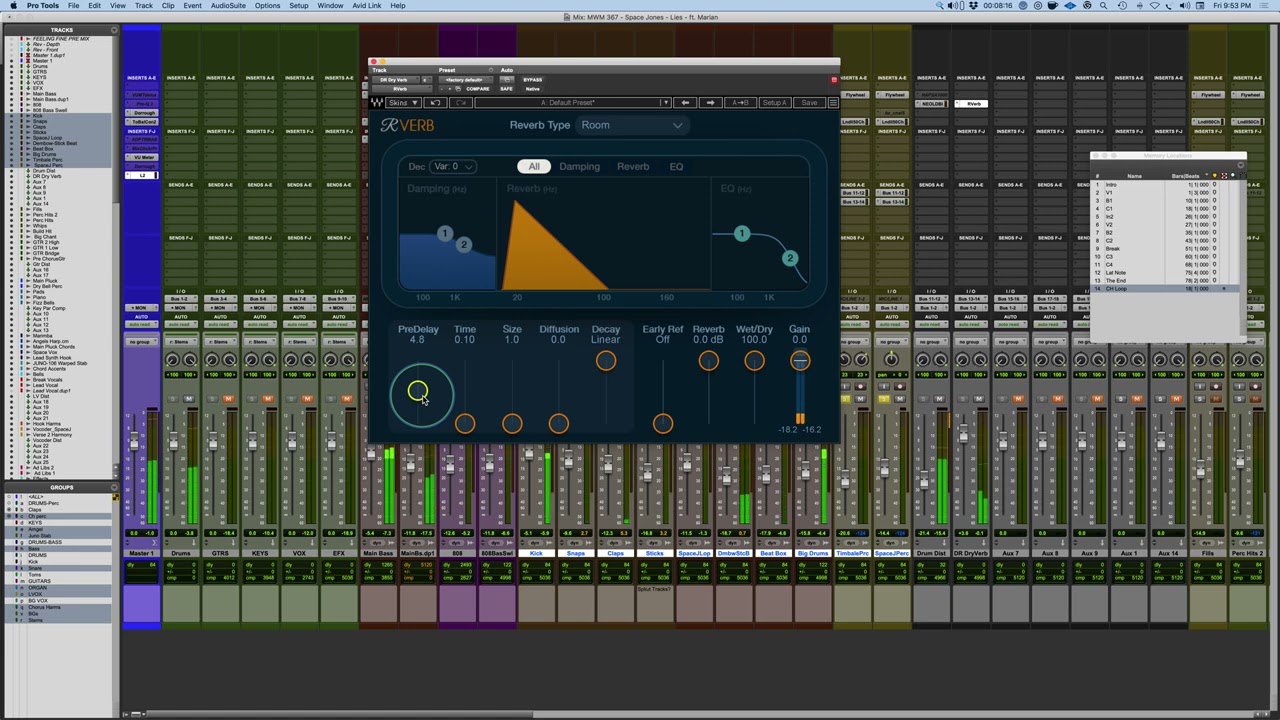Open the Groups list pop-up menu
This screenshot has width=1280, height=720.
pos(115,488)
